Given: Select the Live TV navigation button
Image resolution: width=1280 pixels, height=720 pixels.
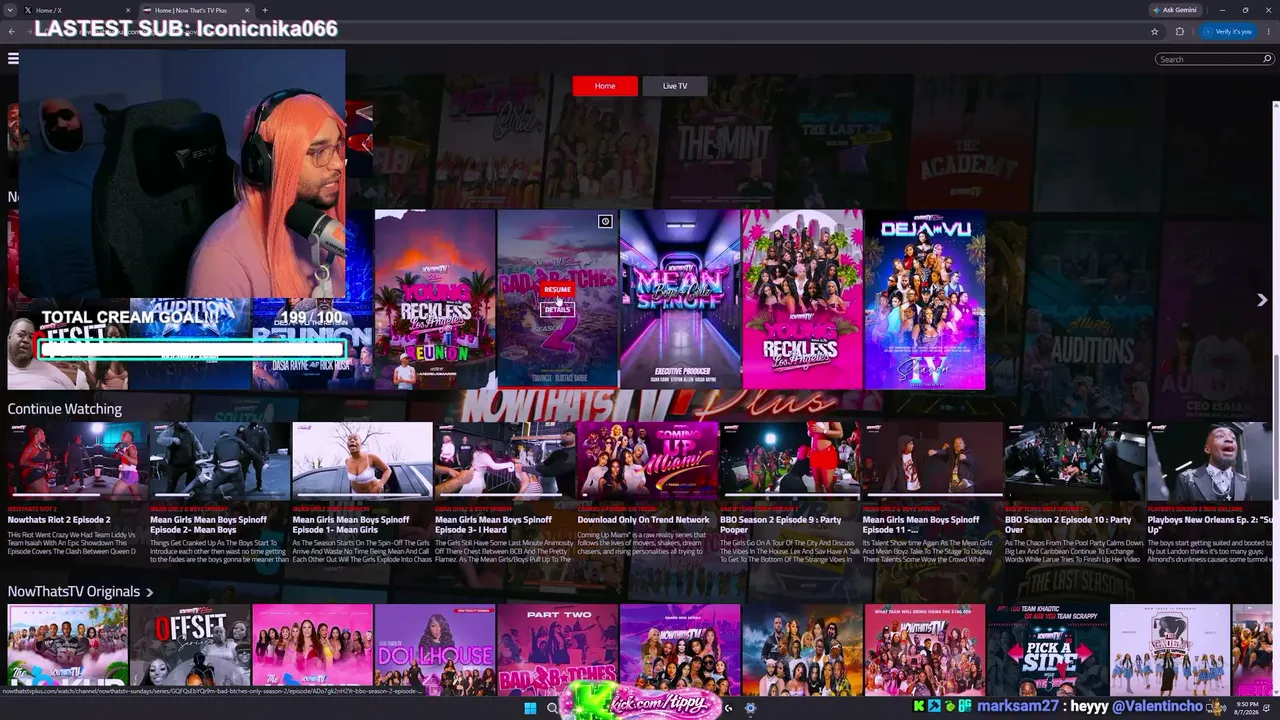Looking at the screenshot, I should tap(675, 86).
